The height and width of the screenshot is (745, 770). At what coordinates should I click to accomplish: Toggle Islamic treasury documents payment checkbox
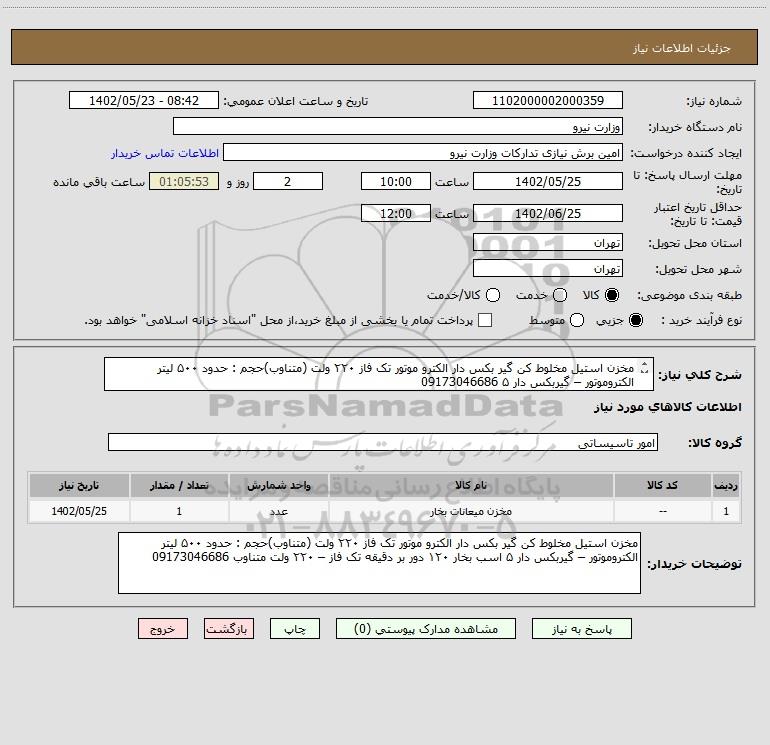(x=485, y=320)
